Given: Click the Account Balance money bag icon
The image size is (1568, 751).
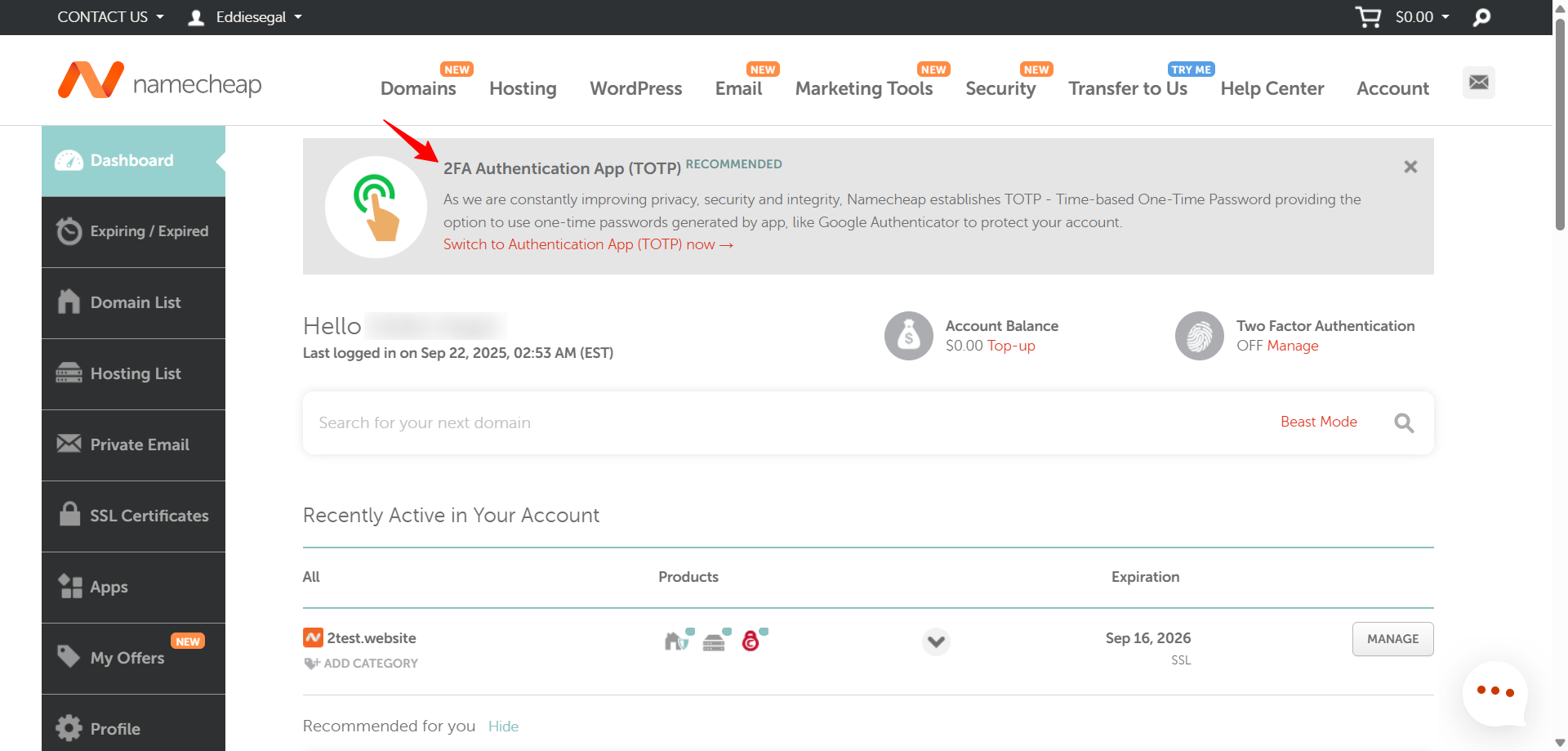Looking at the screenshot, I should (x=909, y=336).
